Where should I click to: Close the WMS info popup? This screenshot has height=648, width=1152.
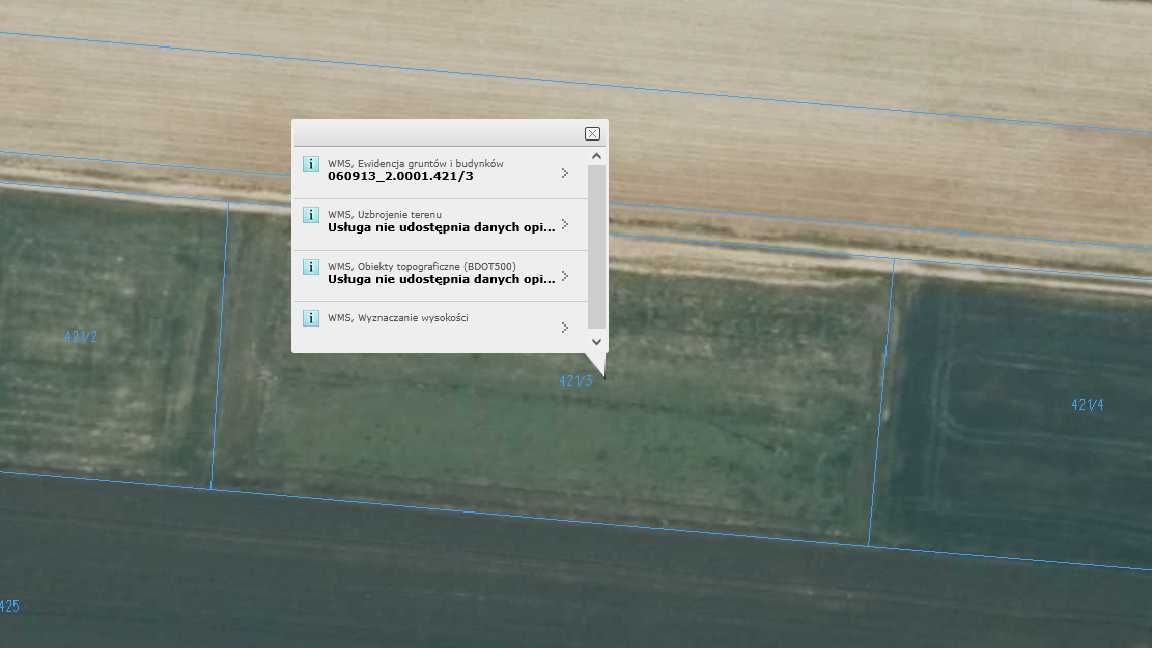592,134
